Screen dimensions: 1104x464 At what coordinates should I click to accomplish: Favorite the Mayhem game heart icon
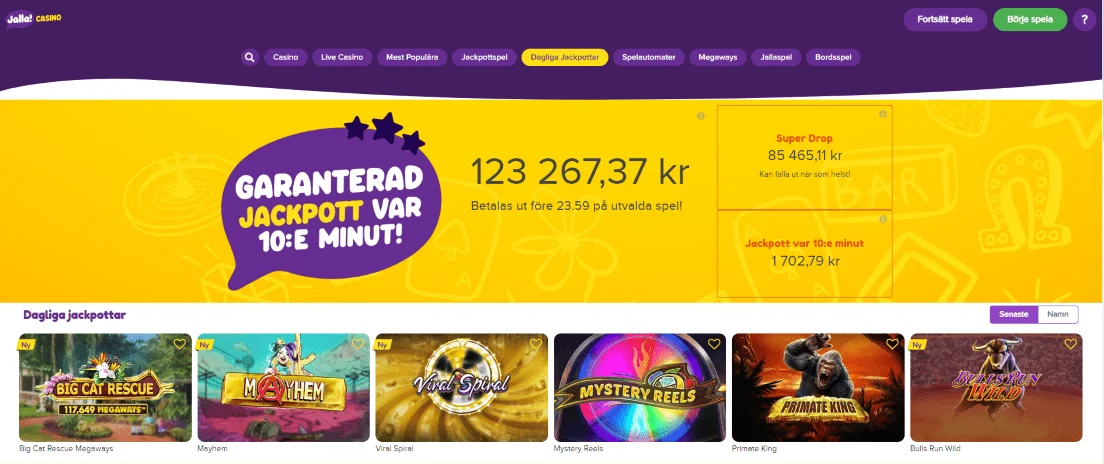(x=358, y=344)
